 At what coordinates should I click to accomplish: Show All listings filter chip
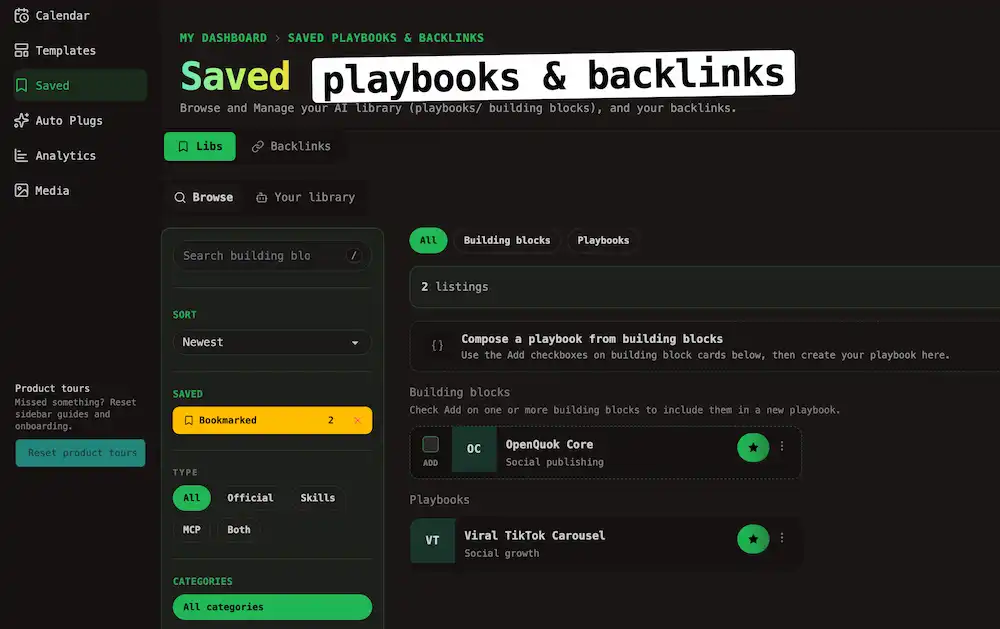[428, 240]
